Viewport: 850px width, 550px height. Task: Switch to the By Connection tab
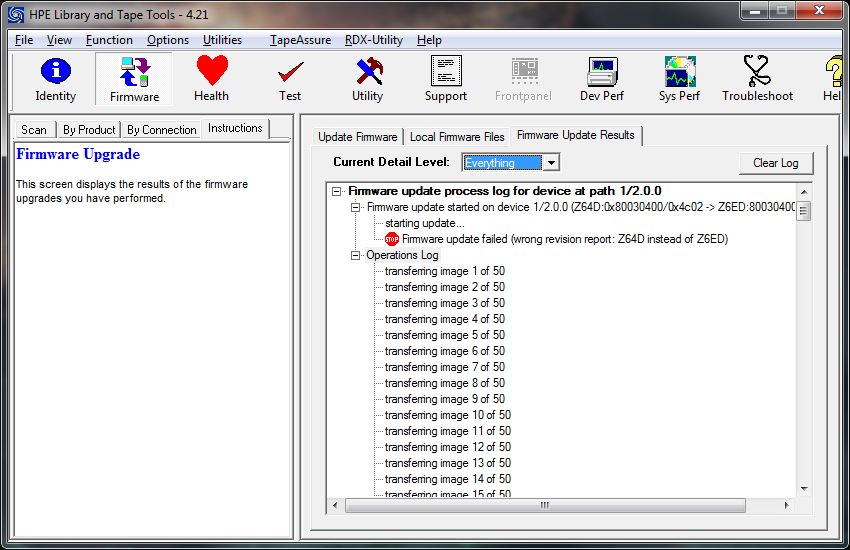(x=162, y=130)
